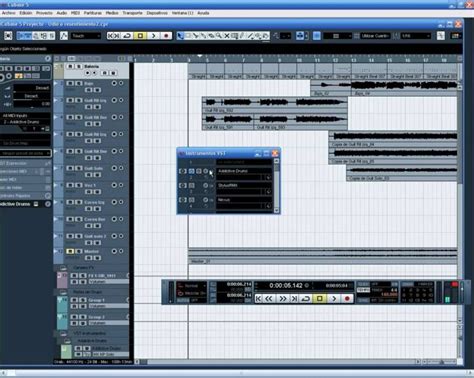
Task: Click the VST Instruments window vertical scrollbar
Action: tap(276, 186)
